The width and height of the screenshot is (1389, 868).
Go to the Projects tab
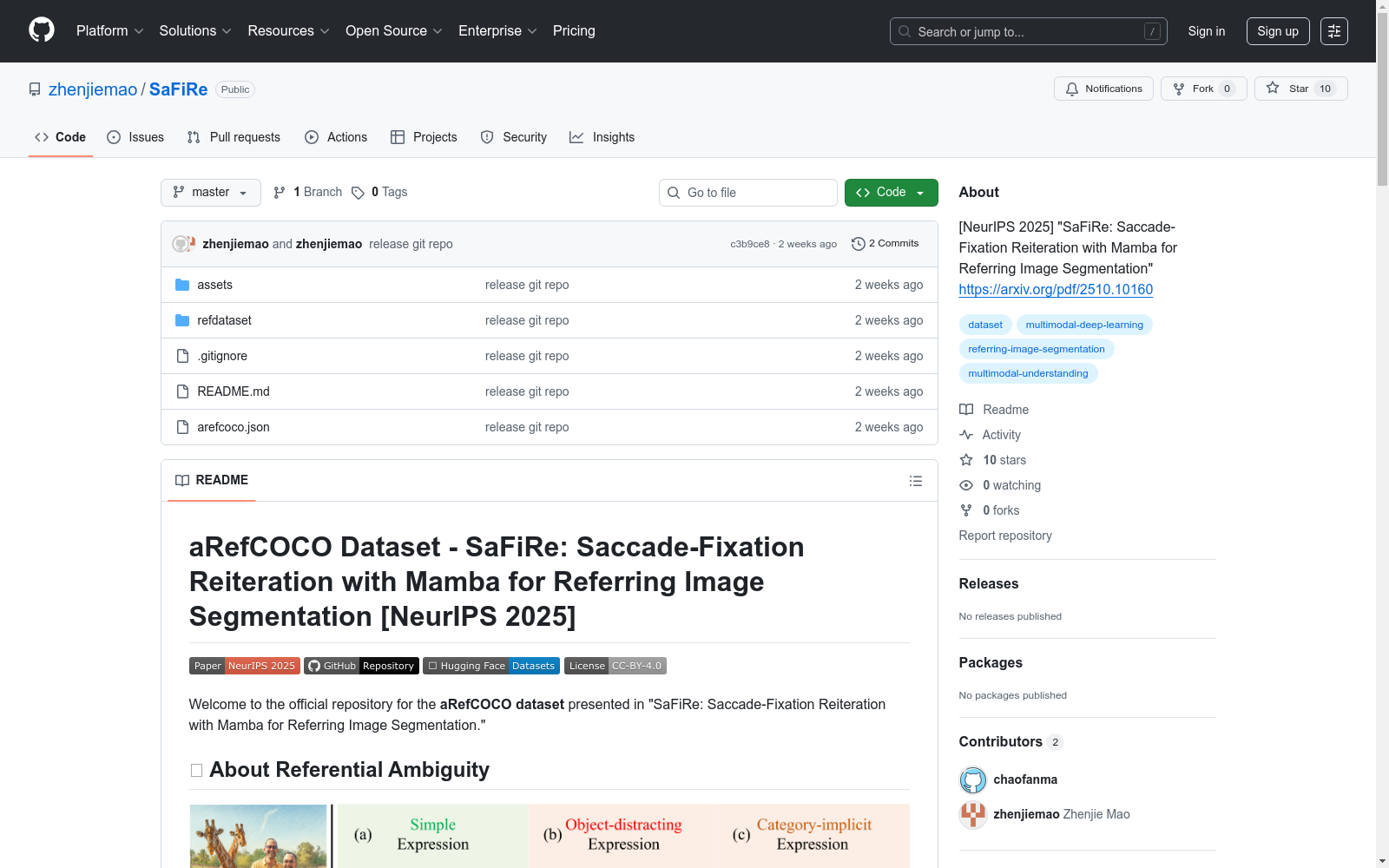424,137
